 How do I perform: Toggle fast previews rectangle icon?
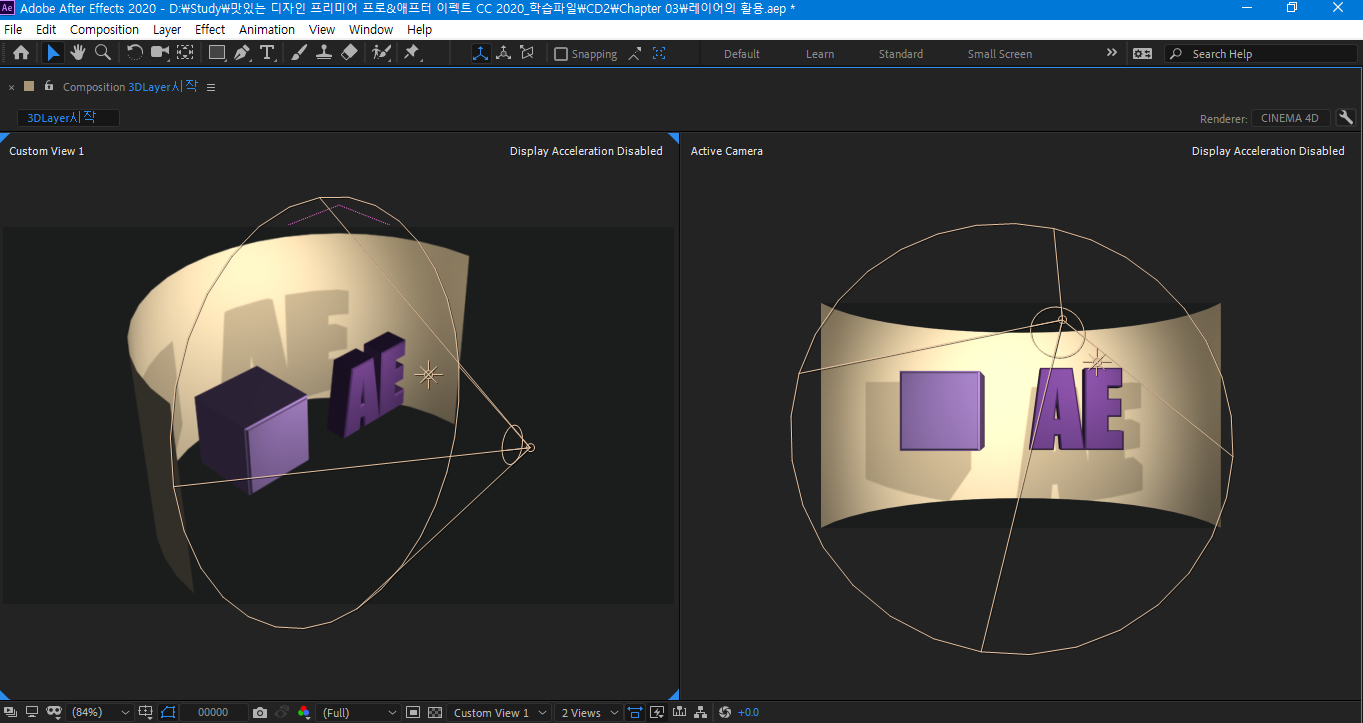point(413,712)
